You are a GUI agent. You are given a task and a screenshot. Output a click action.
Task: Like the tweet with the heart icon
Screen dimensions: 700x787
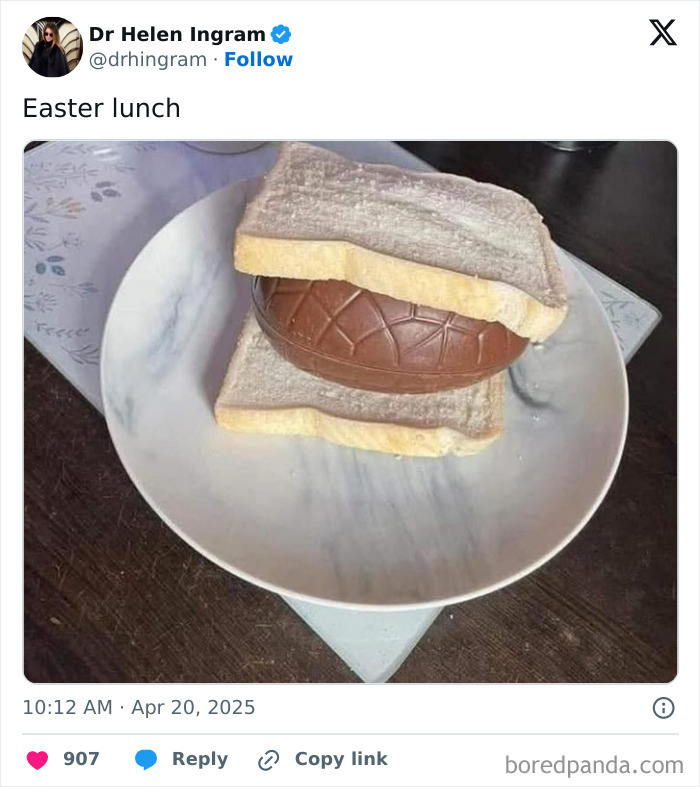(37, 760)
